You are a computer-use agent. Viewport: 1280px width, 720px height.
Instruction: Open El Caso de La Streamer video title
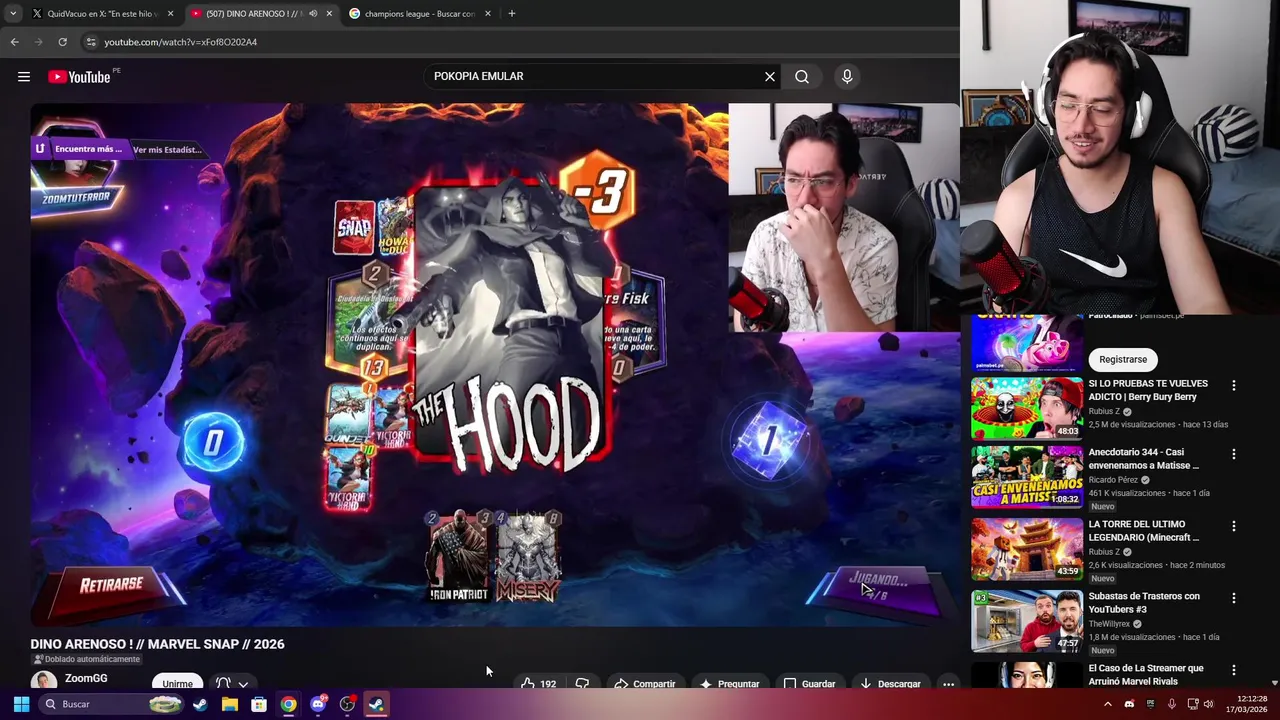[x=1145, y=675]
